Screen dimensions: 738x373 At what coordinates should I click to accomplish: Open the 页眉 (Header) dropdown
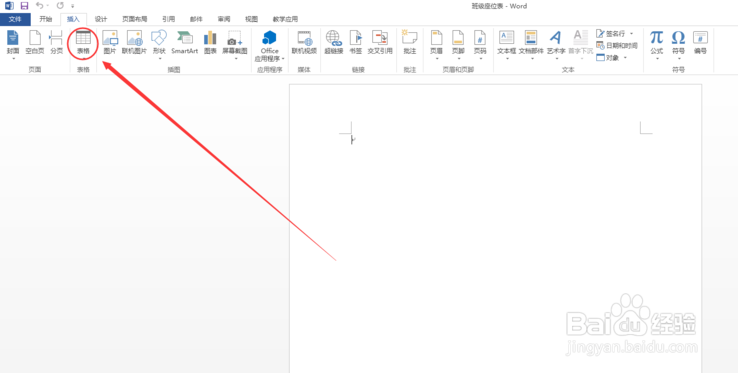(437, 45)
